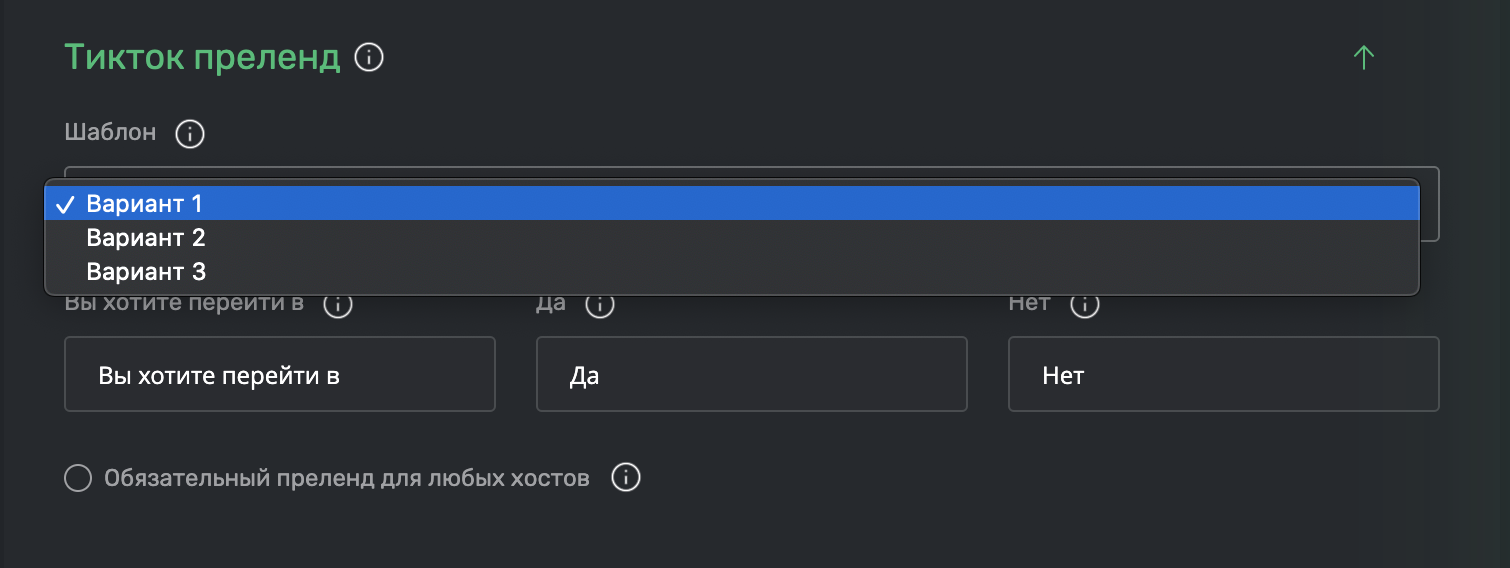This screenshot has height=568, width=1510.
Task: Open info icon for Обязательный преленд option
Action: click(625, 478)
